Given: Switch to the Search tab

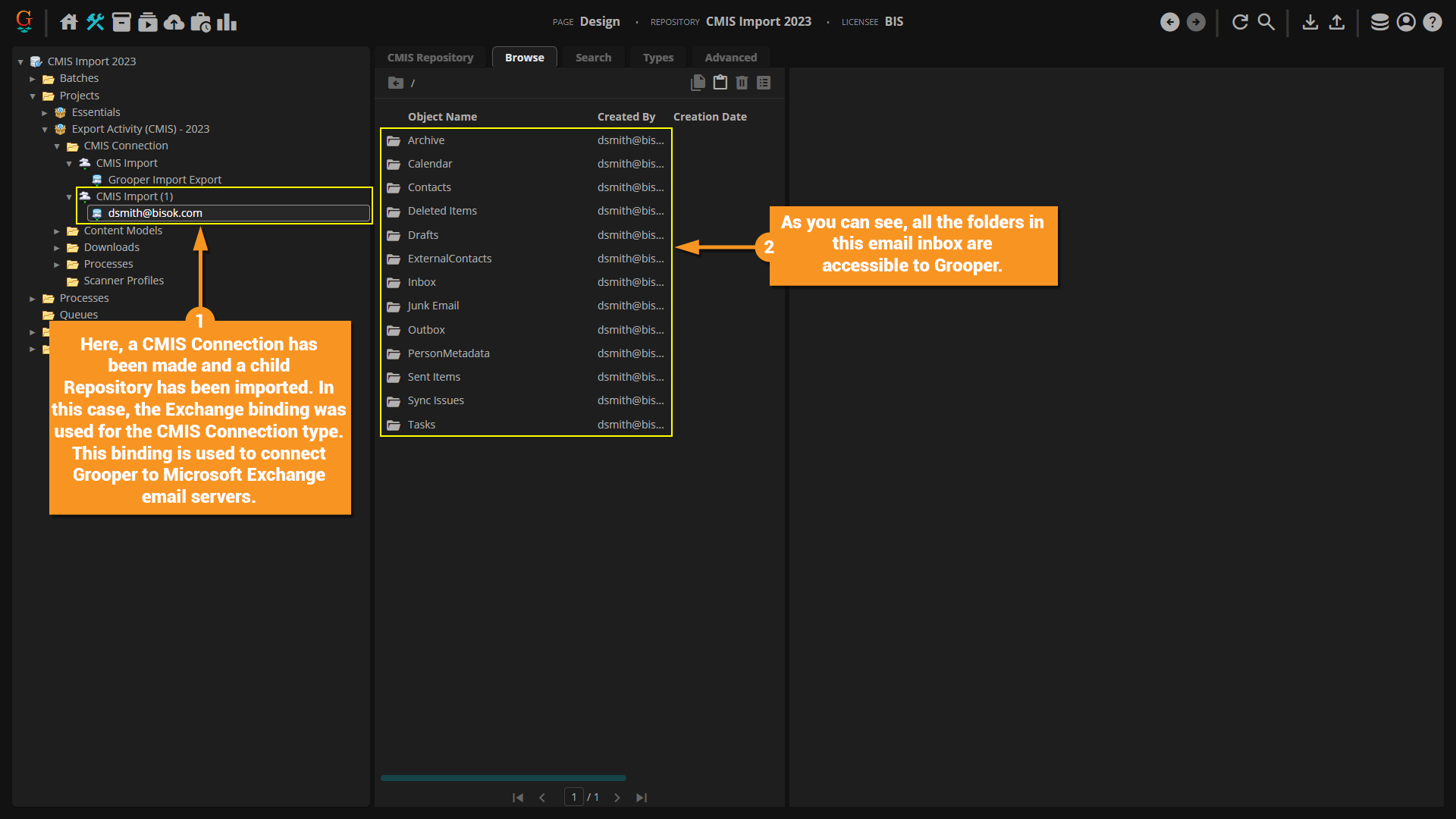Looking at the screenshot, I should [593, 58].
